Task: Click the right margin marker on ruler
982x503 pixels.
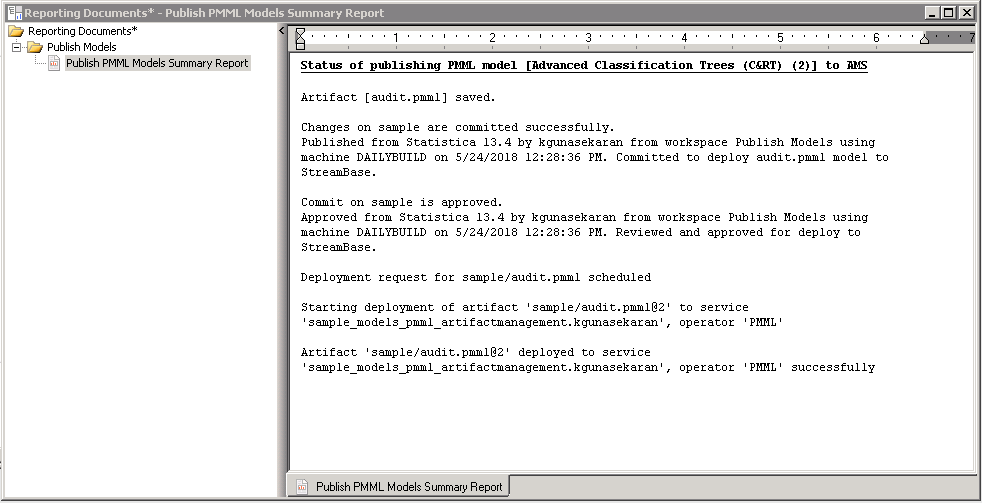Action: 924,39
